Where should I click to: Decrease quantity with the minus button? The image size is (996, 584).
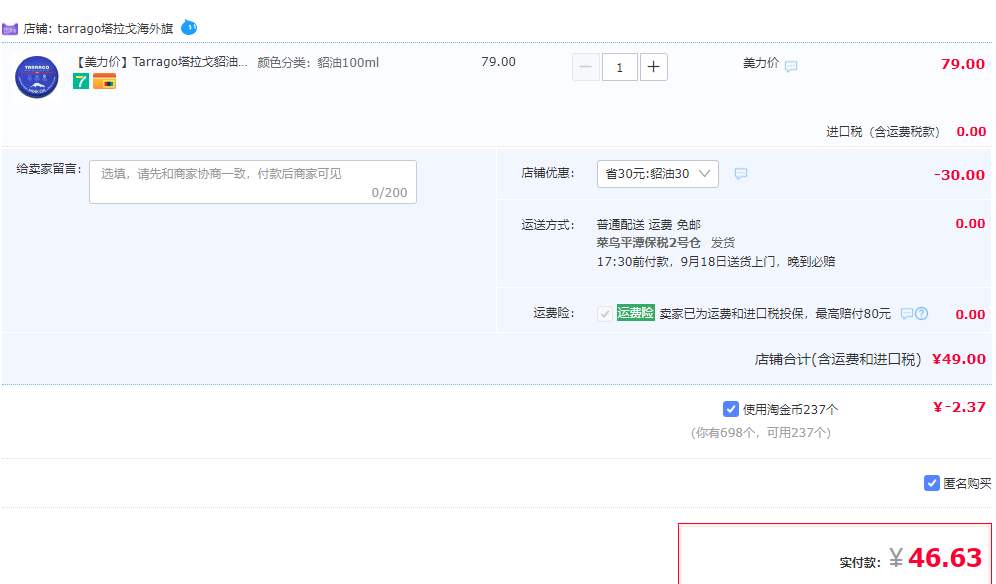586,67
